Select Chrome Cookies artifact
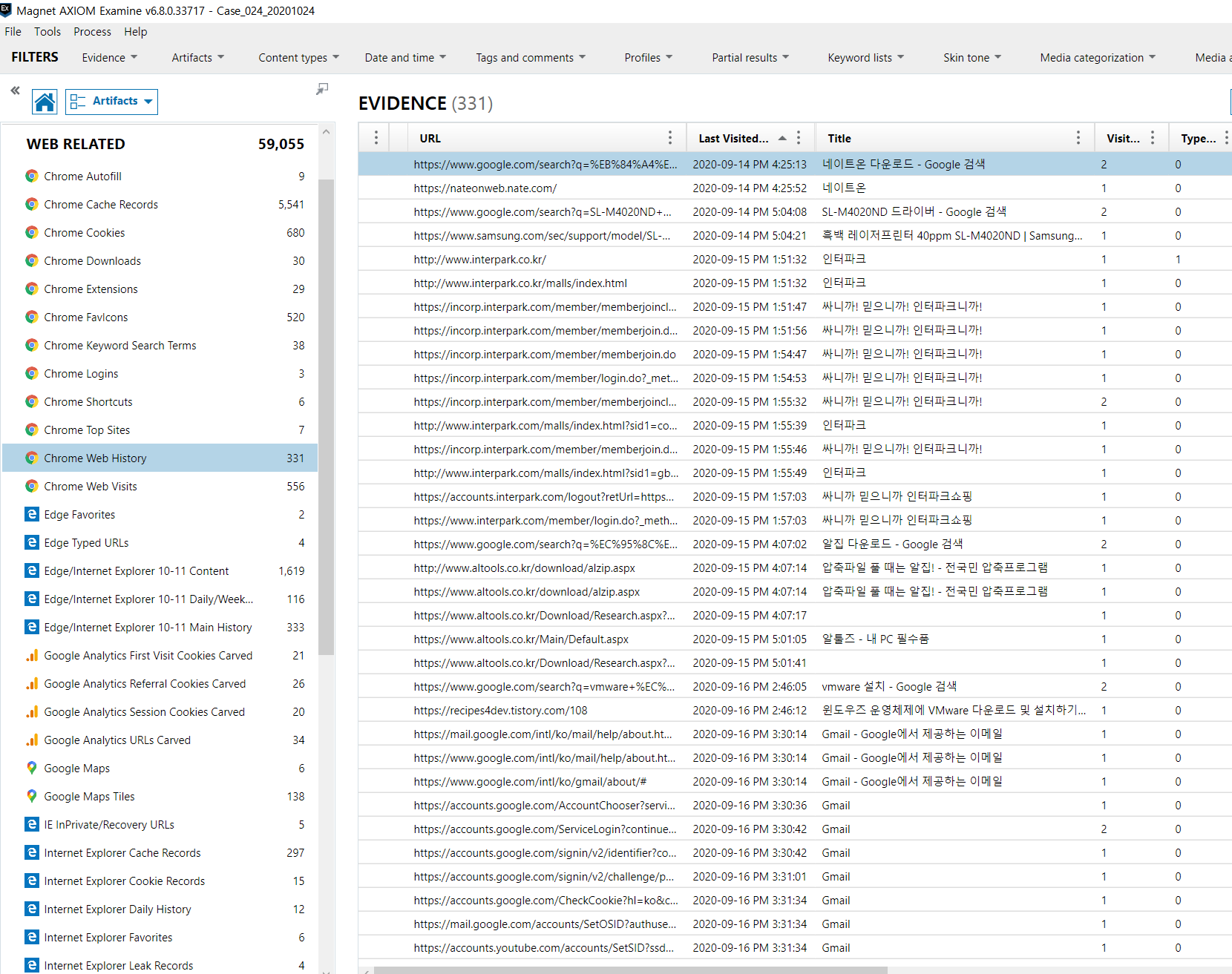 pos(160,233)
